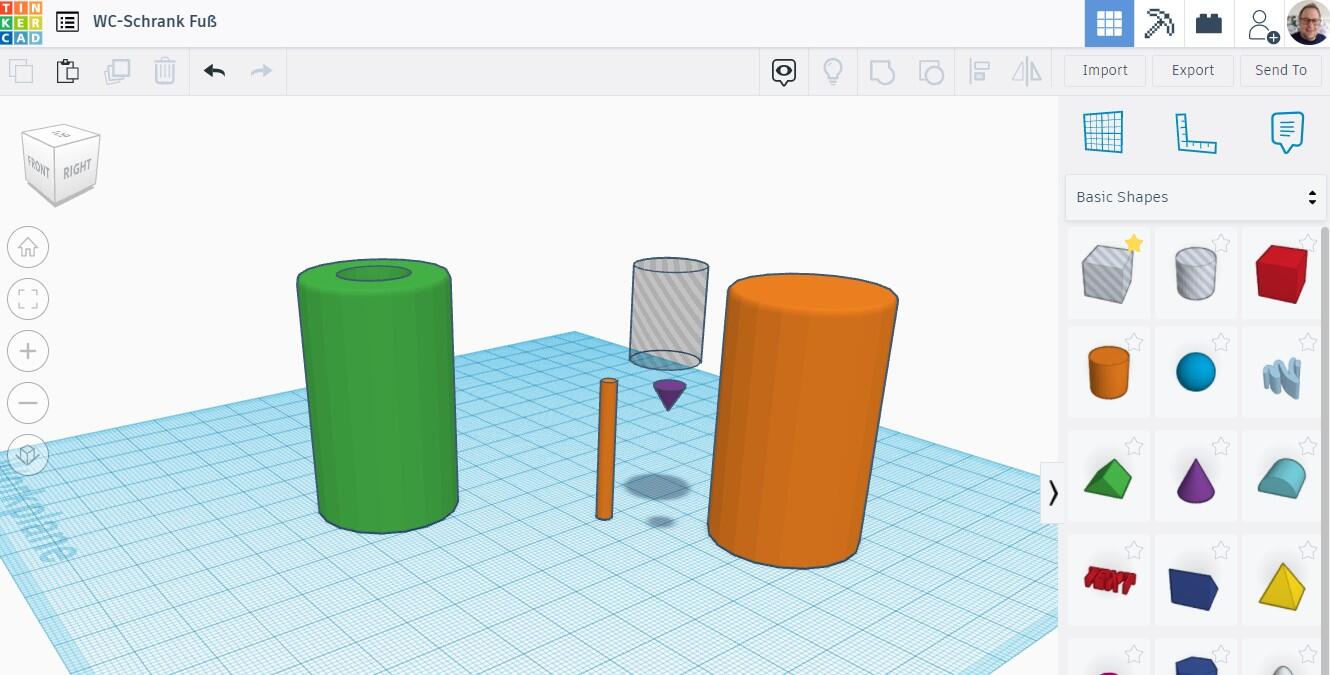This screenshot has width=1330, height=675.
Task: Toggle perspective/orthographic view
Action: coord(28,455)
